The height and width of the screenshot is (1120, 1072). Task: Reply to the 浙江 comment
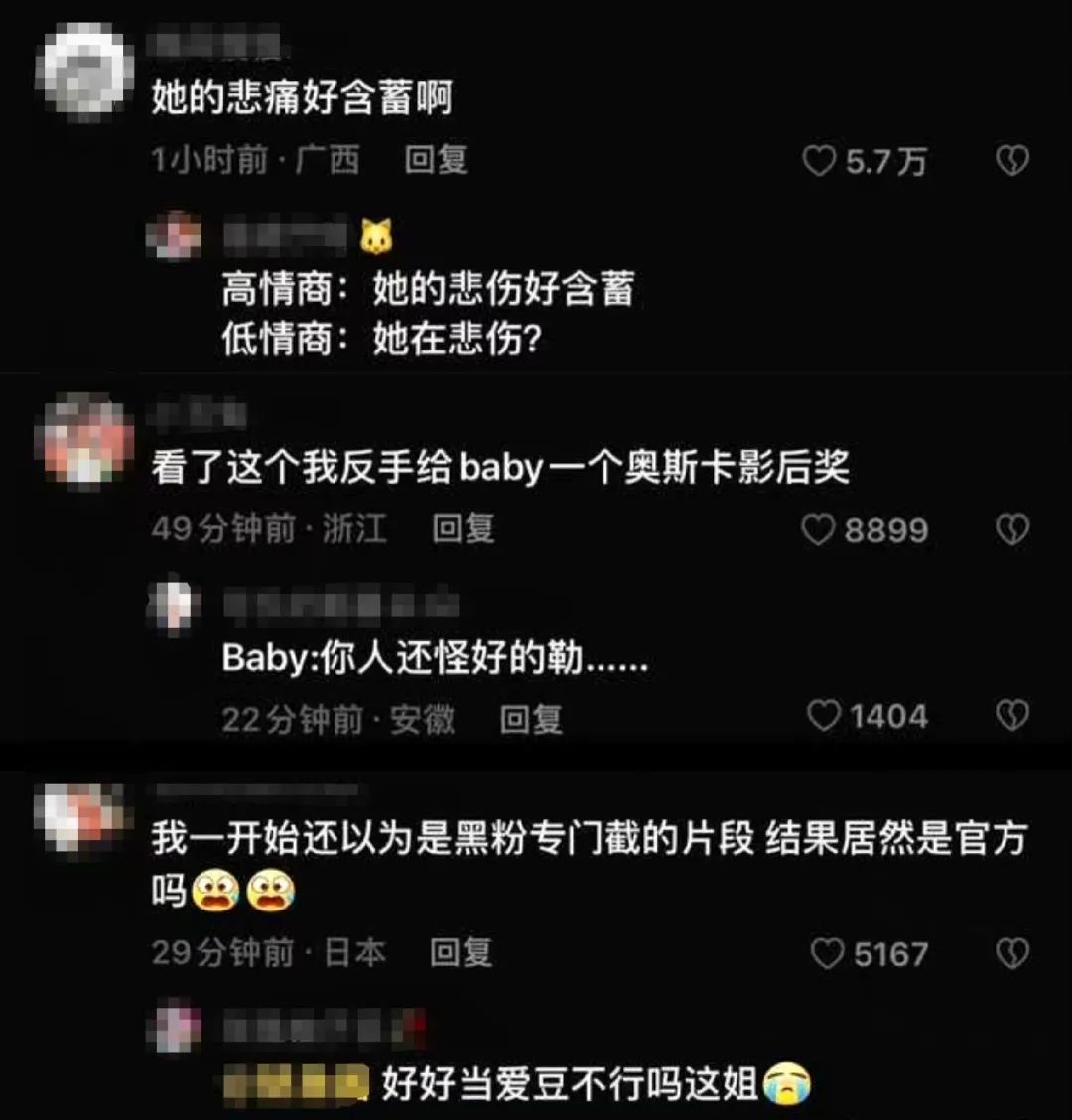463,529
